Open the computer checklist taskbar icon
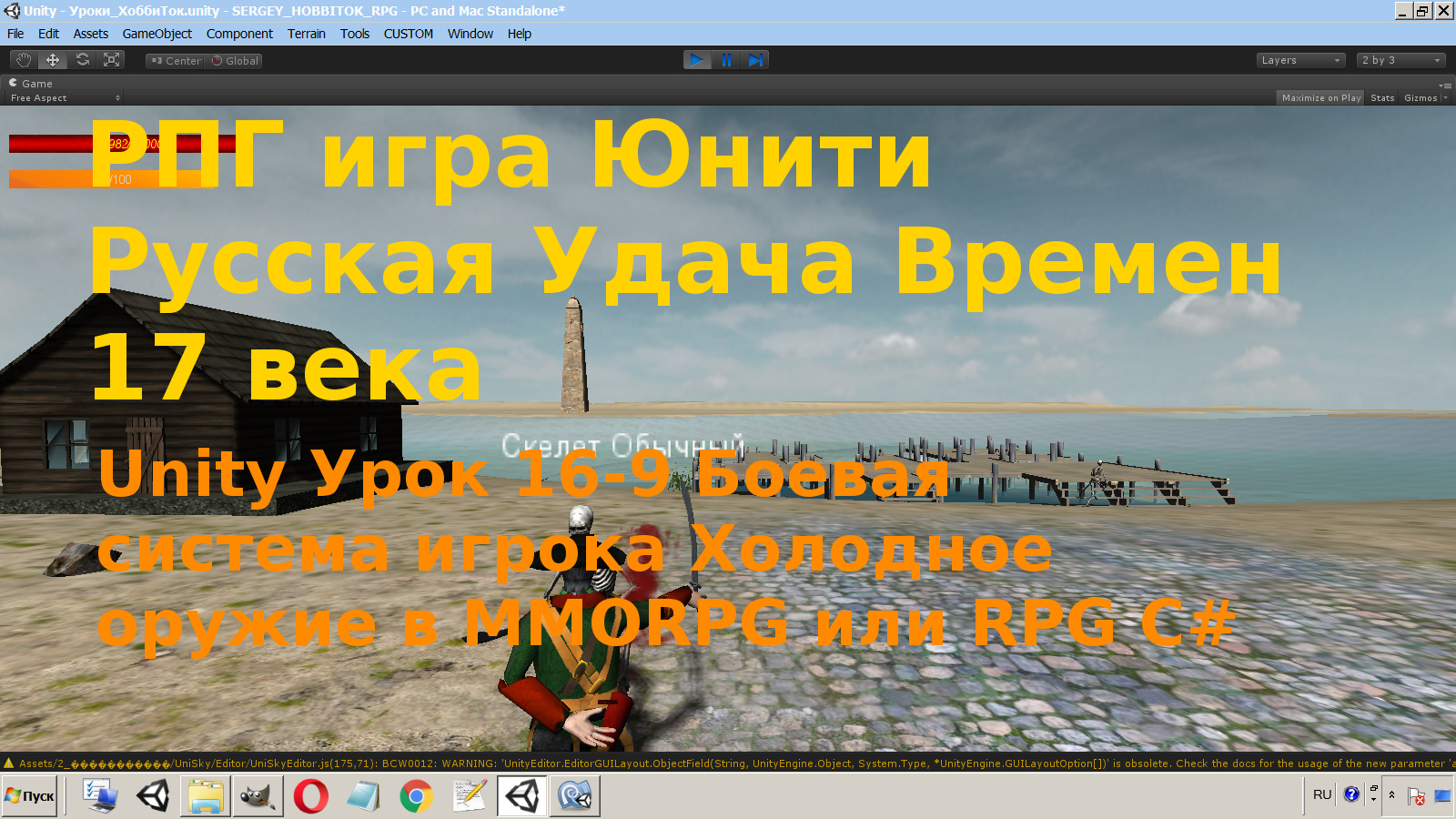This screenshot has width=1456, height=819. [x=100, y=796]
